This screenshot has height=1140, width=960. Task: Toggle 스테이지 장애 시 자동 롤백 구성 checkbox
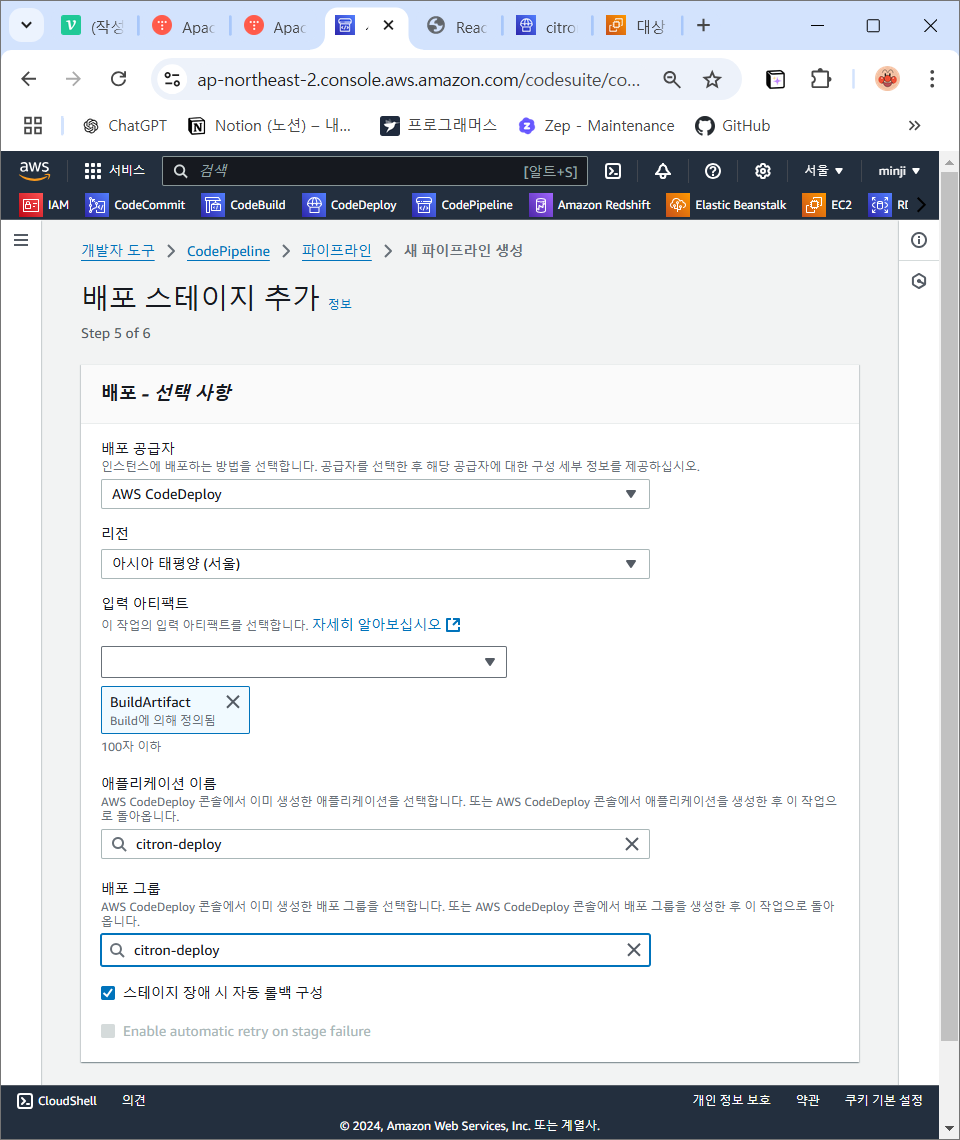(108, 993)
